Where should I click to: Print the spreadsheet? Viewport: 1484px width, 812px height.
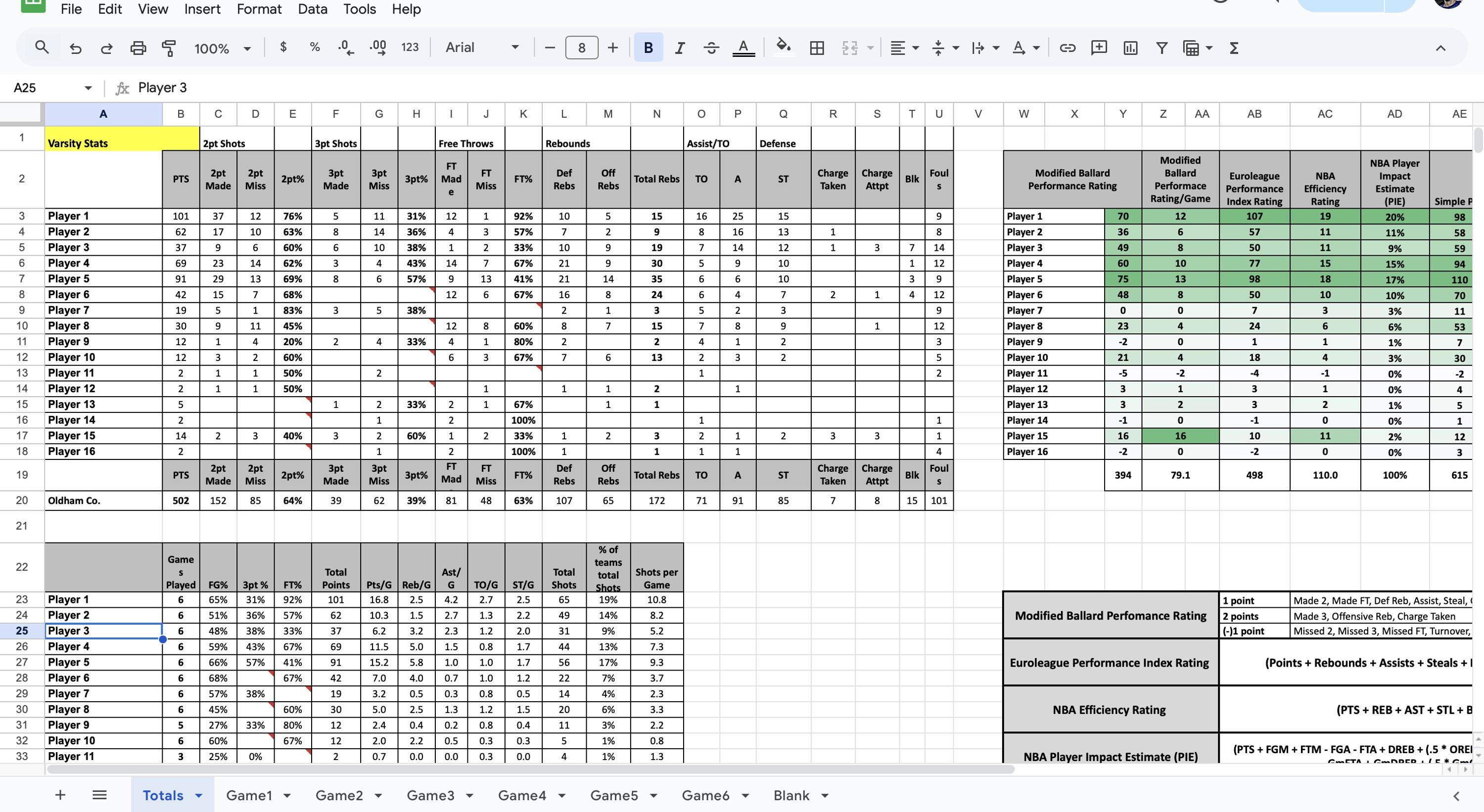click(138, 47)
